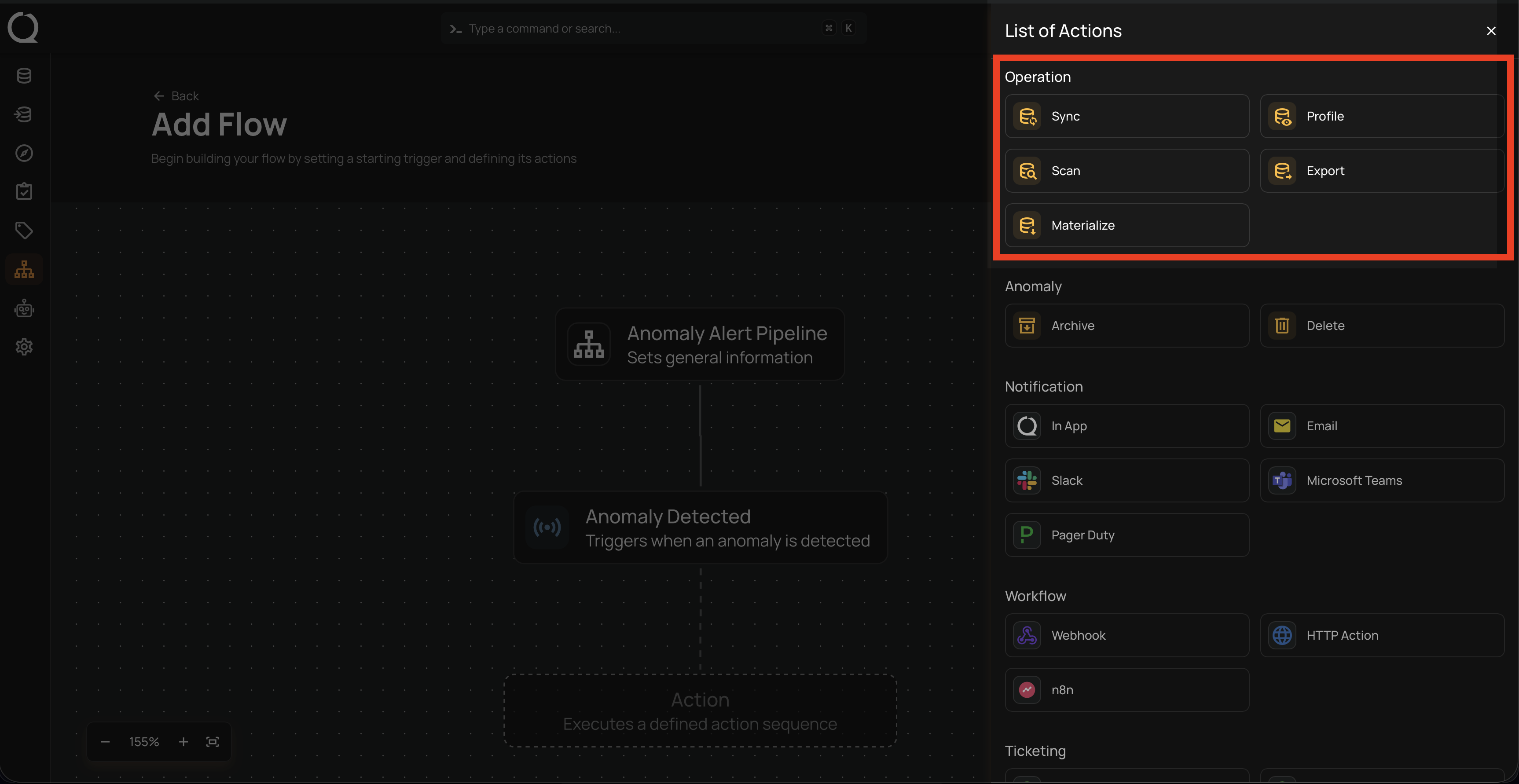The width and height of the screenshot is (1519, 784).
Task: Open Settings gear in the sidebar
Action: 24,347
